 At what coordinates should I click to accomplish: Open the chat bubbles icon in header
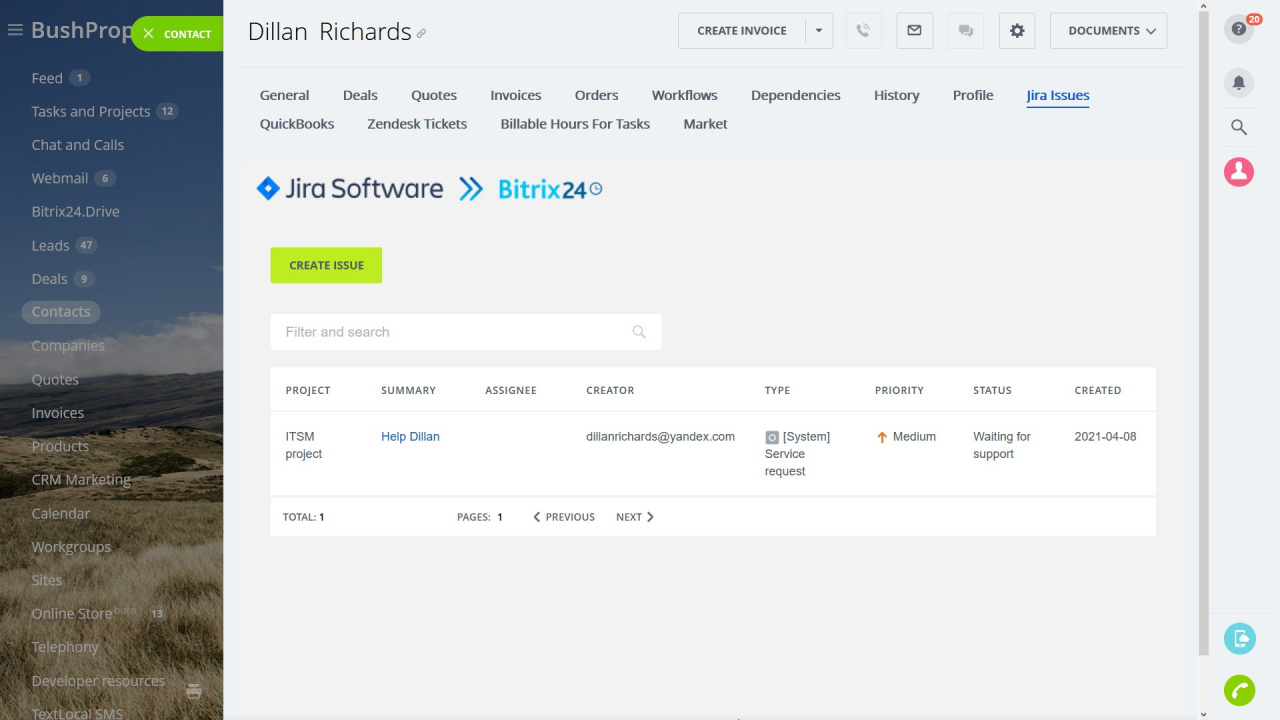pyautogui.click(x=966, y=31)
